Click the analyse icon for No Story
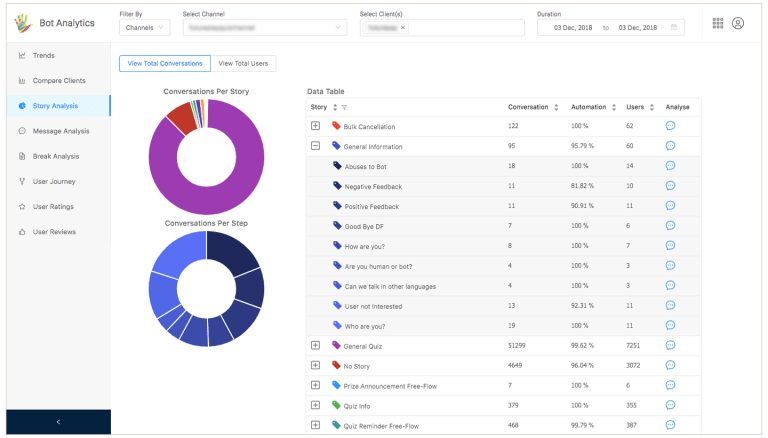This screenshot has height=438, width=768. (670, 365)
